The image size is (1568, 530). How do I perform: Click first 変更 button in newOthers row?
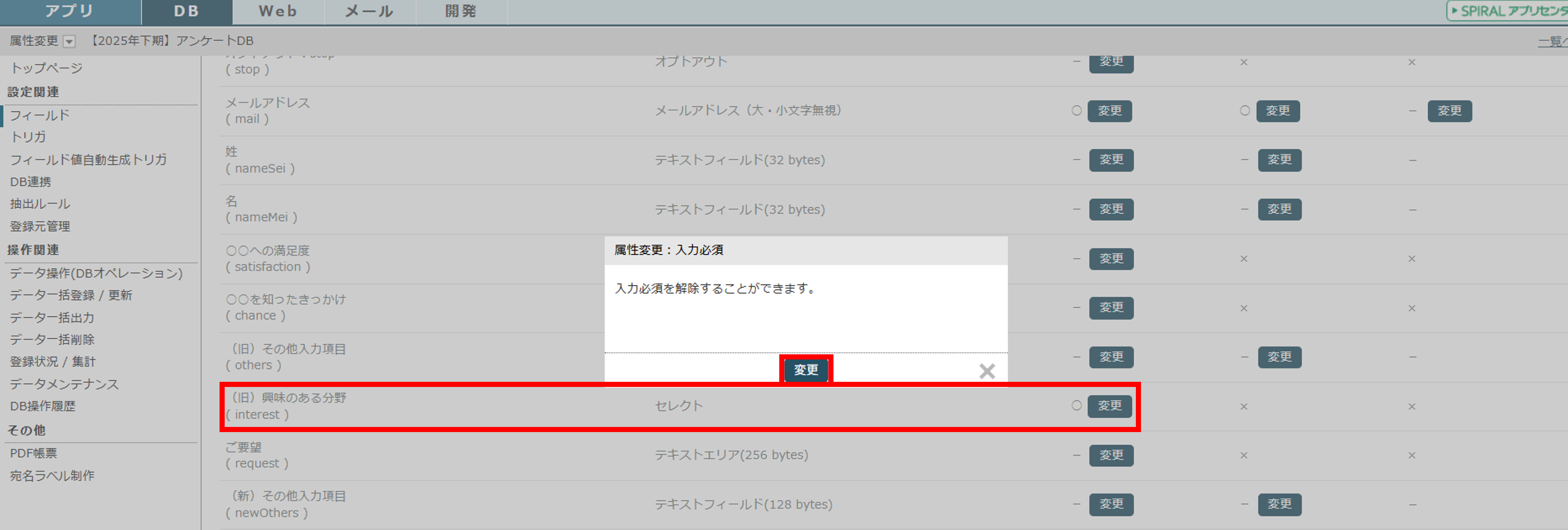1111,504
